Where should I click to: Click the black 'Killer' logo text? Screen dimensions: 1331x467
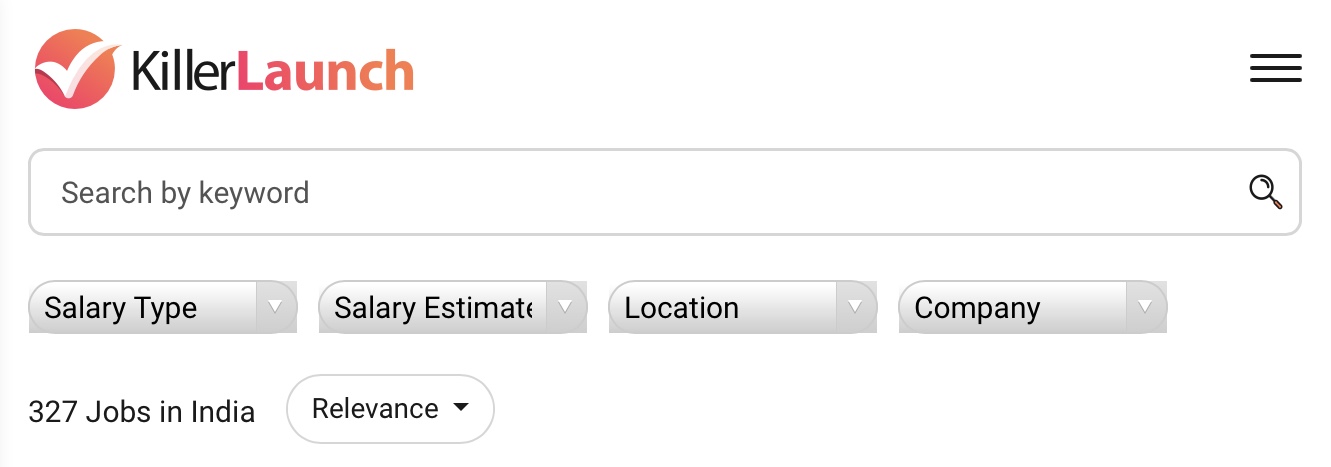184,70
